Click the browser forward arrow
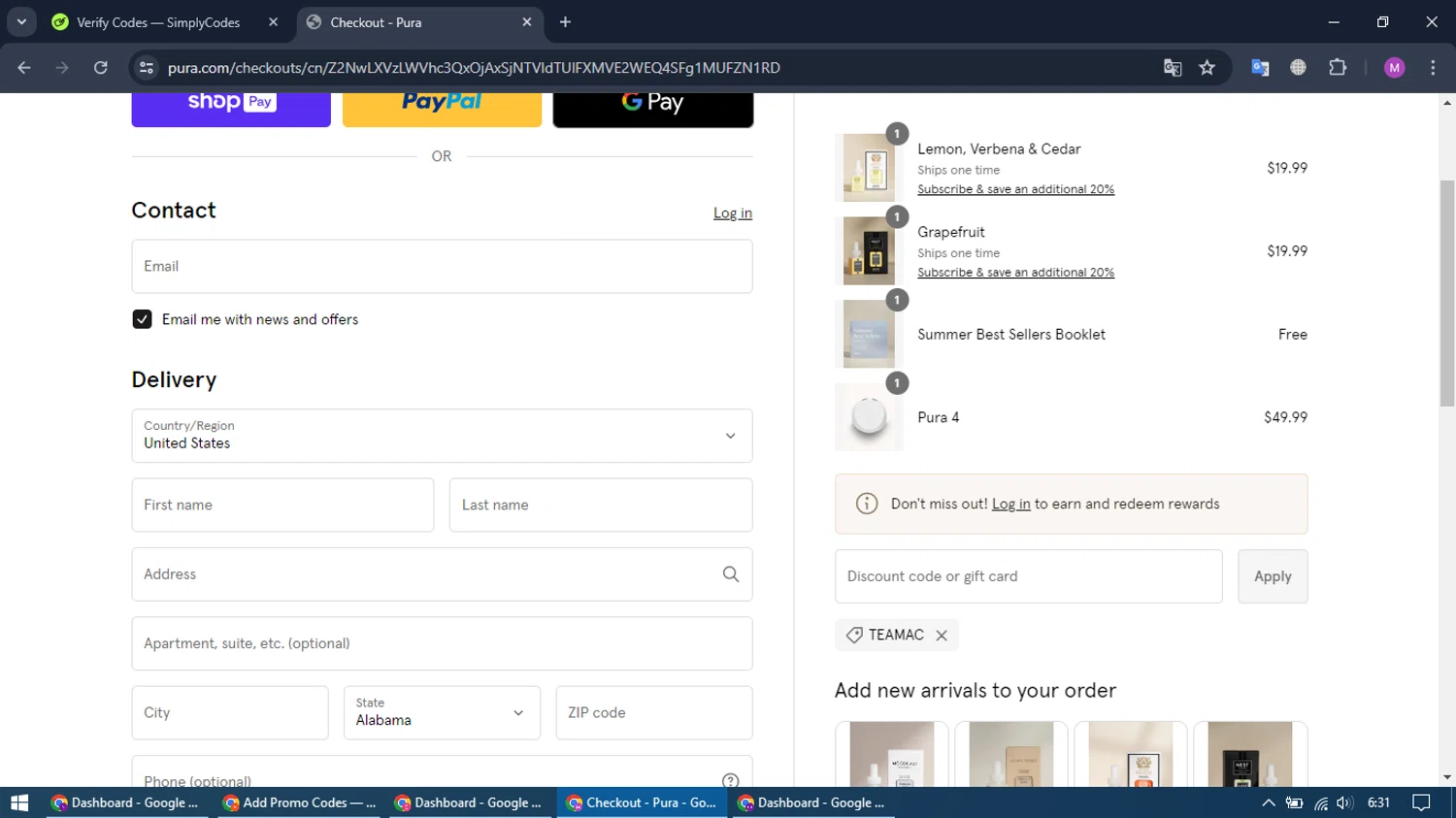 pos(62,68)
